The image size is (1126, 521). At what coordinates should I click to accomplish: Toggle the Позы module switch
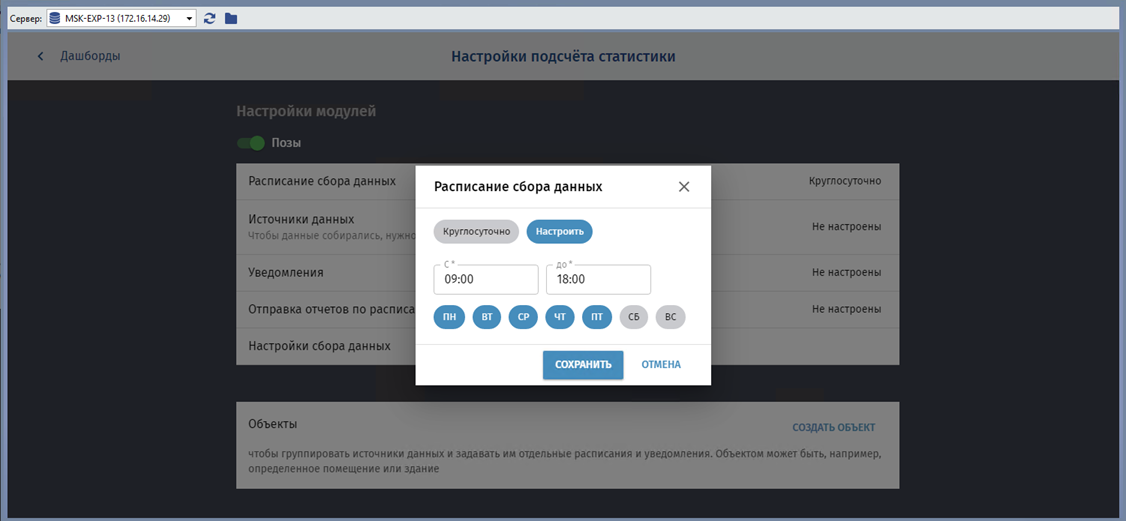point(251,143)
